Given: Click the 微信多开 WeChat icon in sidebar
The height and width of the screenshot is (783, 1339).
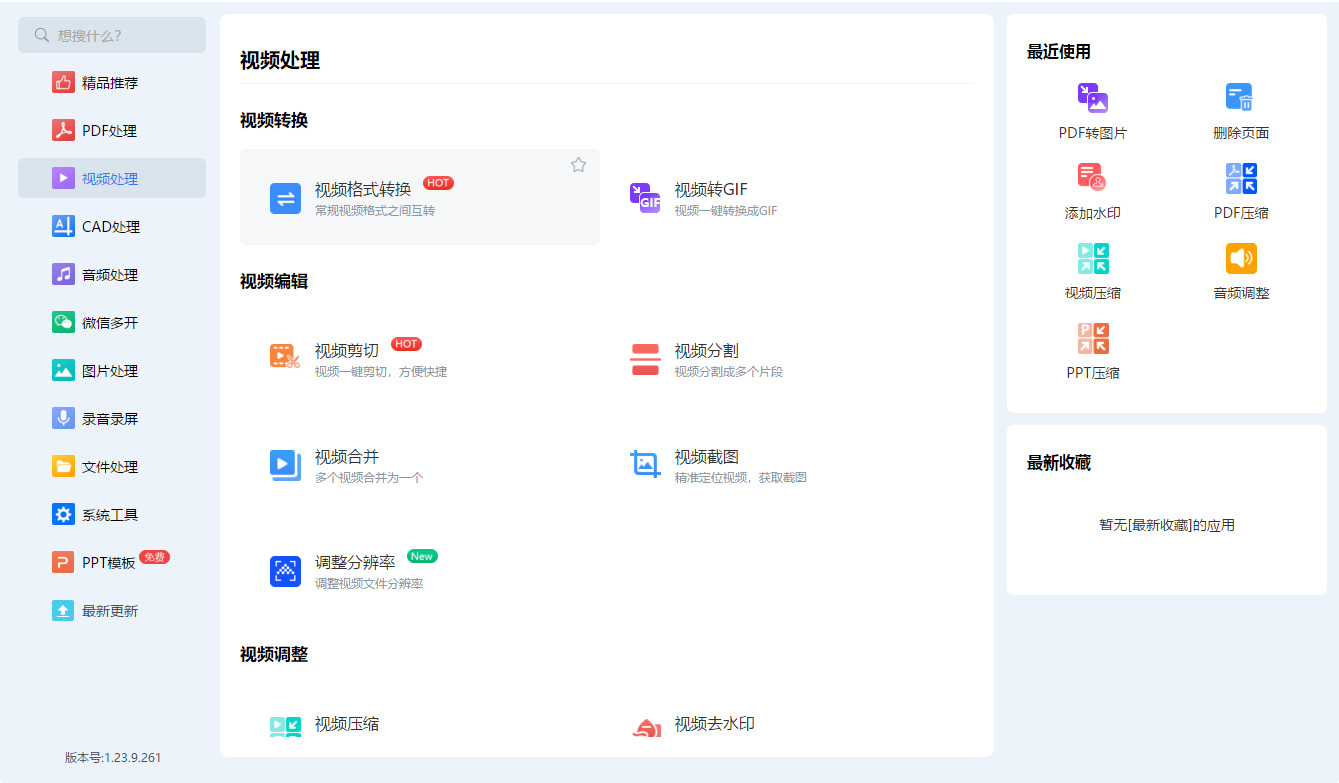Looking at the screenshot, I should click(x=64, y=322).
